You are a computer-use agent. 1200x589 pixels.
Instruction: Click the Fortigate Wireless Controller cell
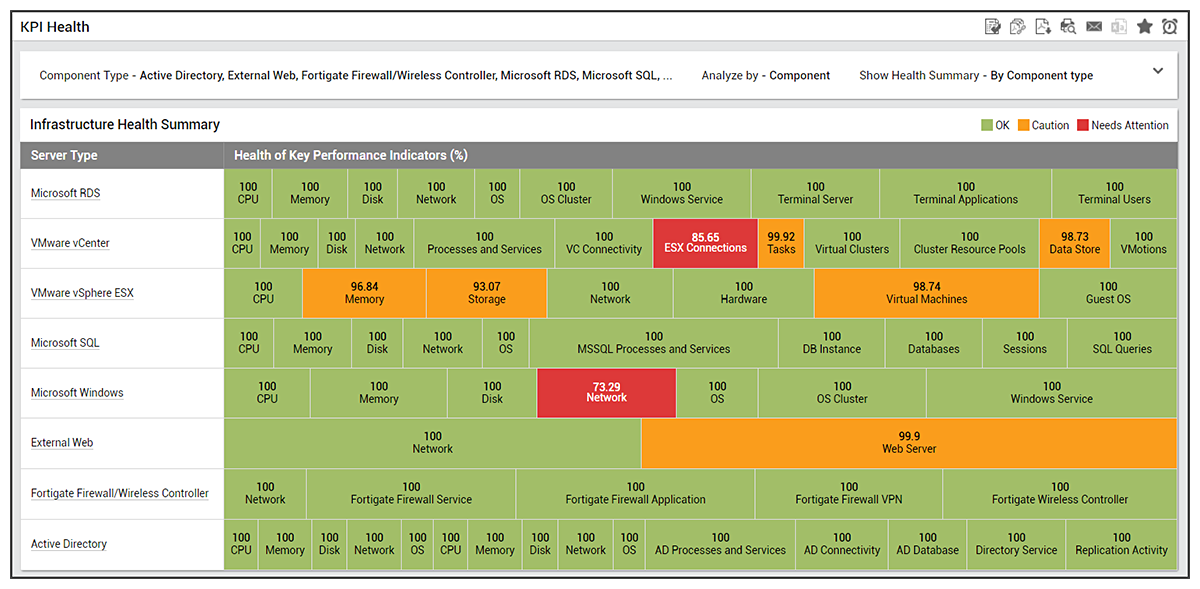coord(1059,494)
